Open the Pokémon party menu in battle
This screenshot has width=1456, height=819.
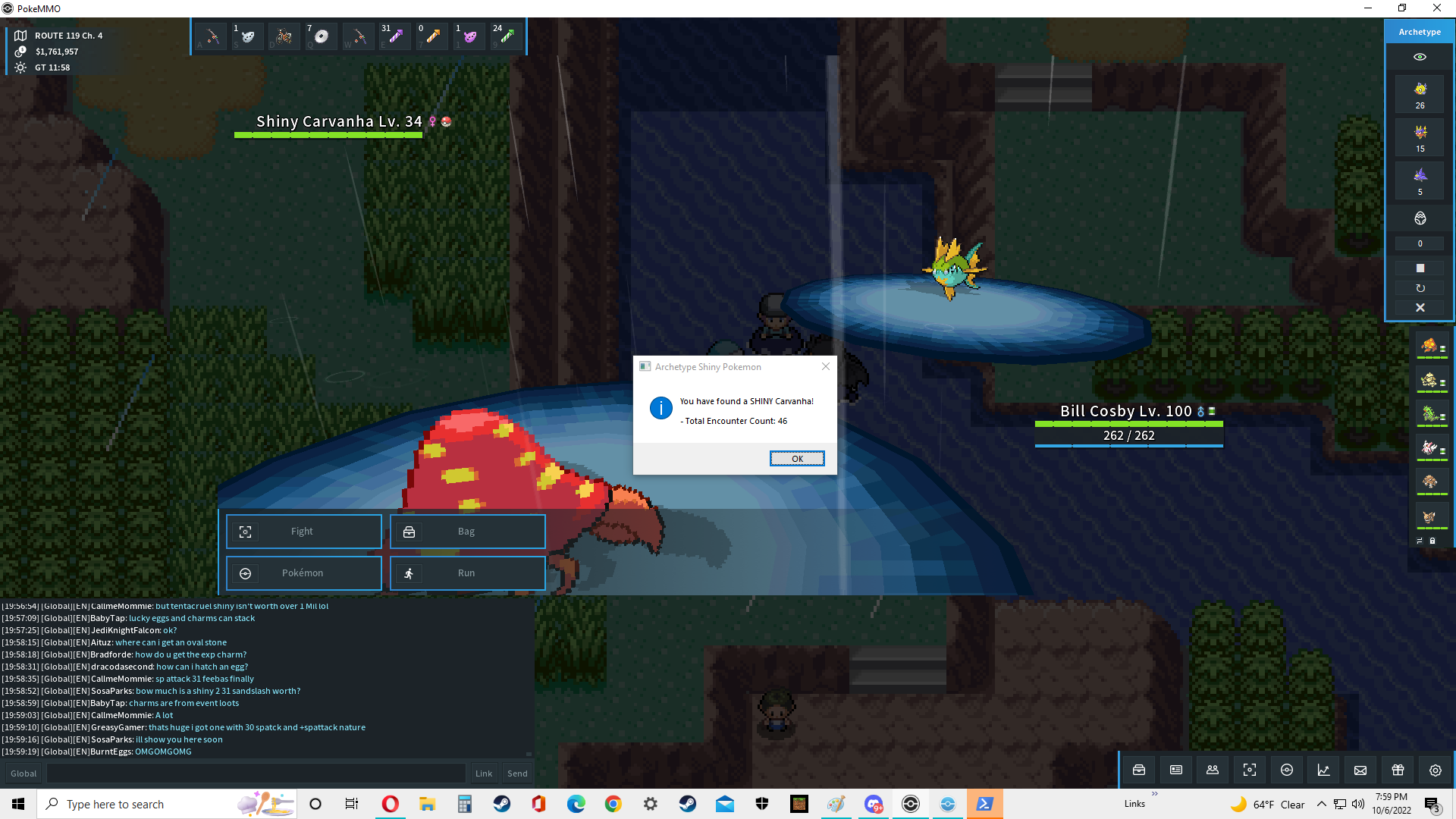[303, 572]
